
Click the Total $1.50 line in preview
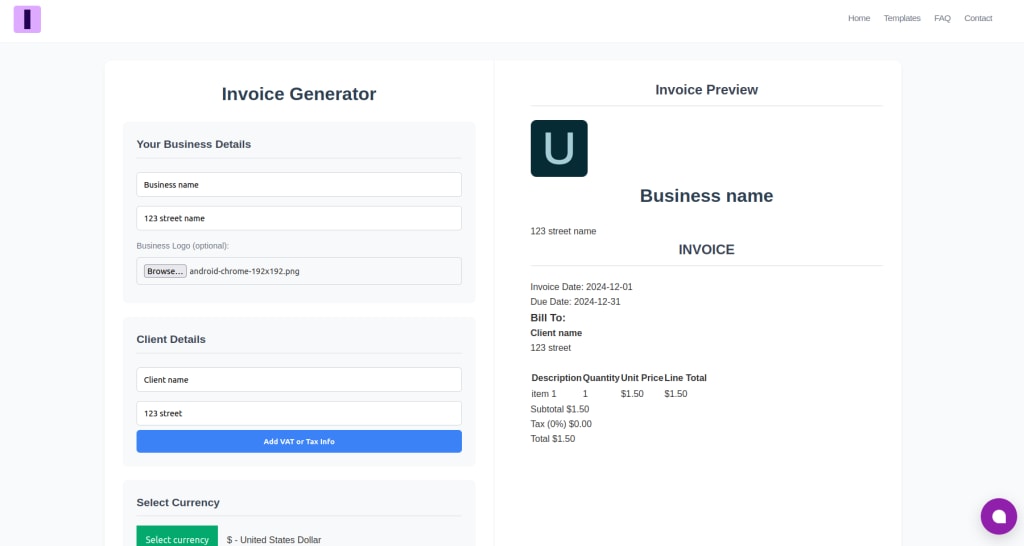coord(552,439)
